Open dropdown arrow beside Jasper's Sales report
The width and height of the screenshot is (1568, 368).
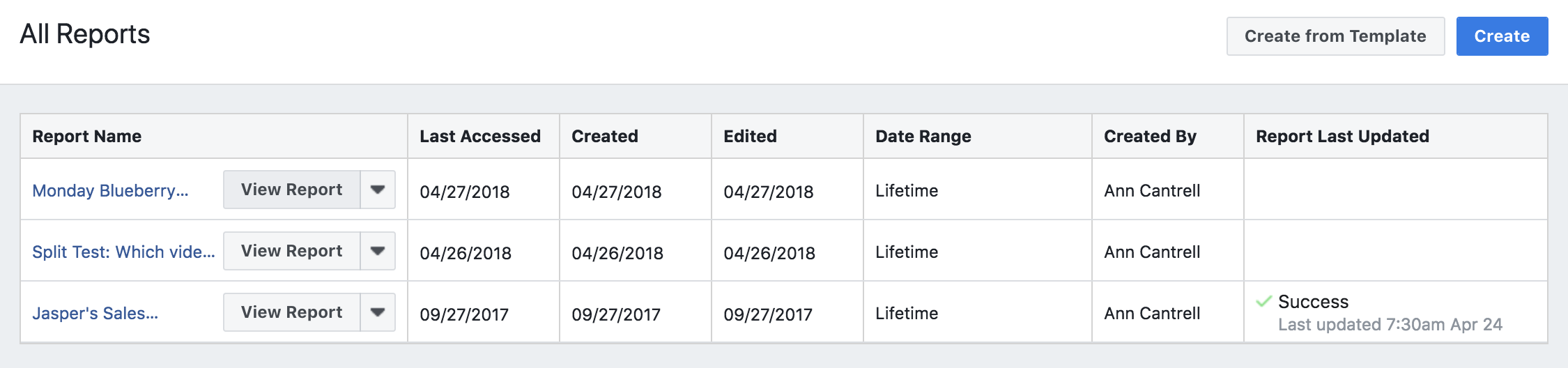click(378, 312)
